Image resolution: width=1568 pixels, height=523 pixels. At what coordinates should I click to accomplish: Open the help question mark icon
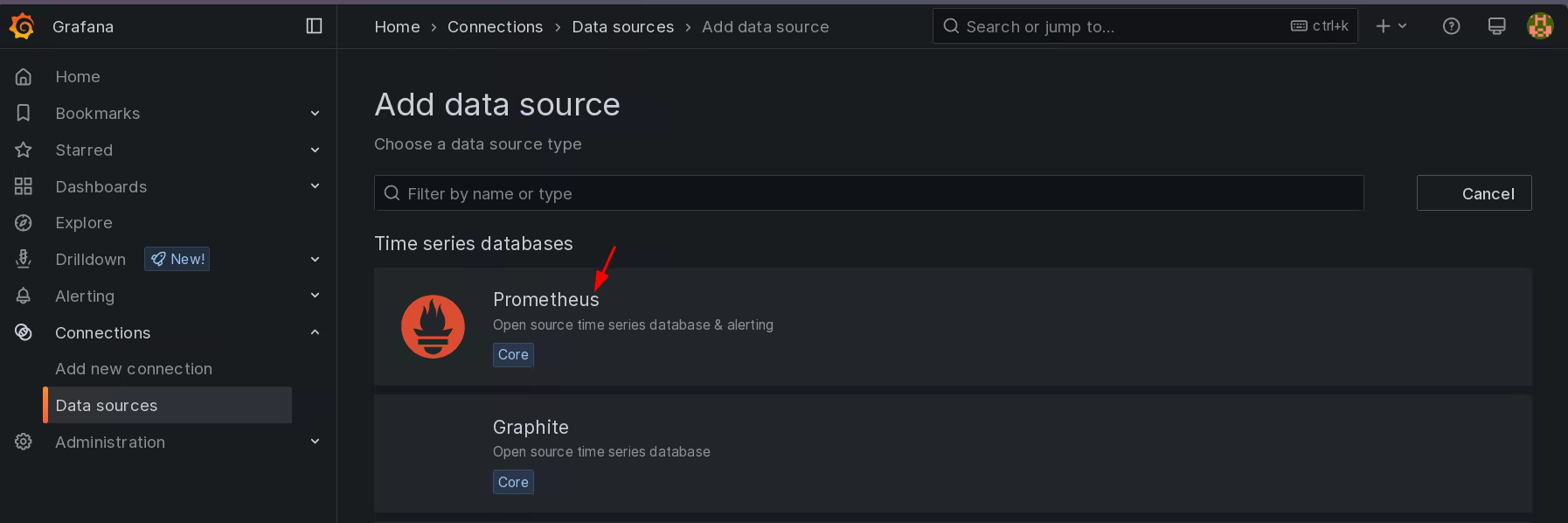pos(1451,26)
